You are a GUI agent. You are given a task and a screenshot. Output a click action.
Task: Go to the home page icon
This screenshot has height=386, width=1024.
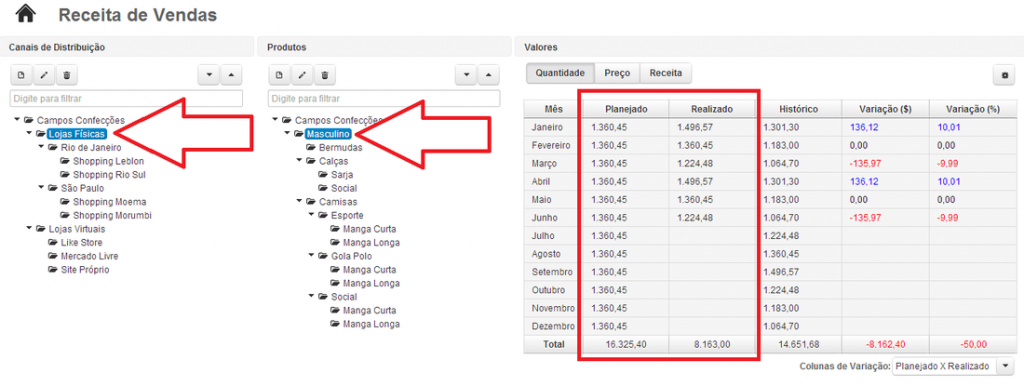coord(25,14)
